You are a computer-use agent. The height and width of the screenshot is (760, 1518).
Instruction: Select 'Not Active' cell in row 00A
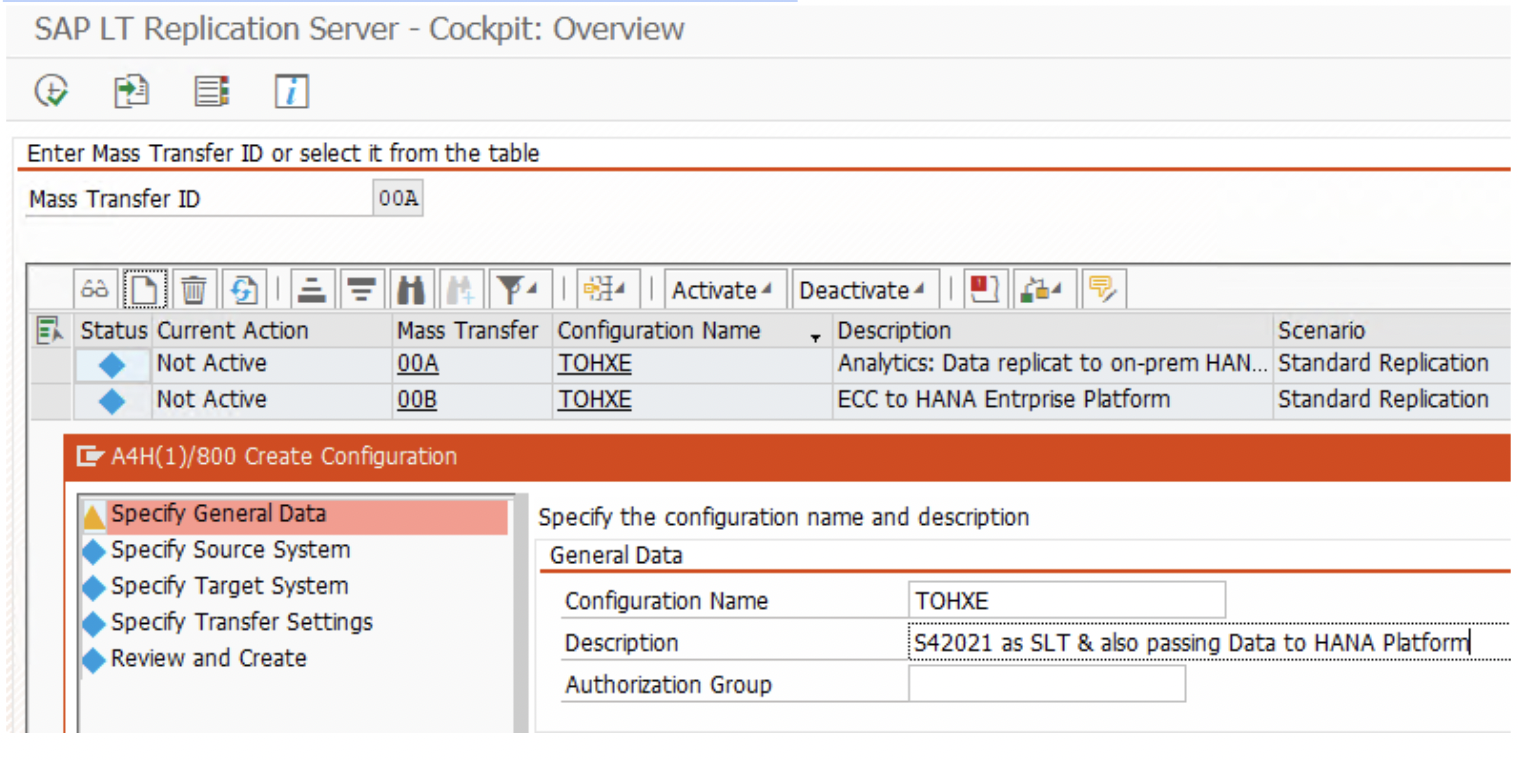272,364
